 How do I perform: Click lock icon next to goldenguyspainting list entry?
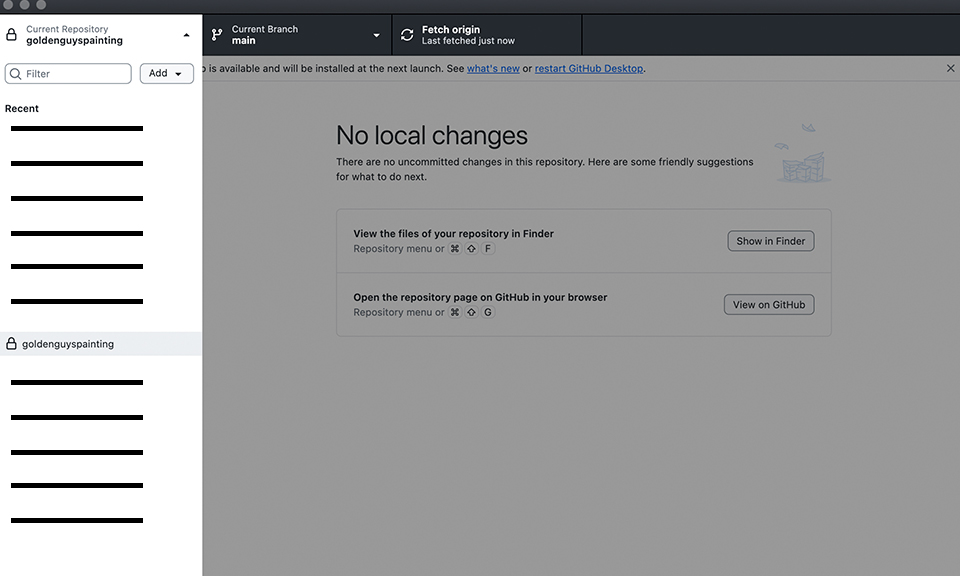point(12,344)
